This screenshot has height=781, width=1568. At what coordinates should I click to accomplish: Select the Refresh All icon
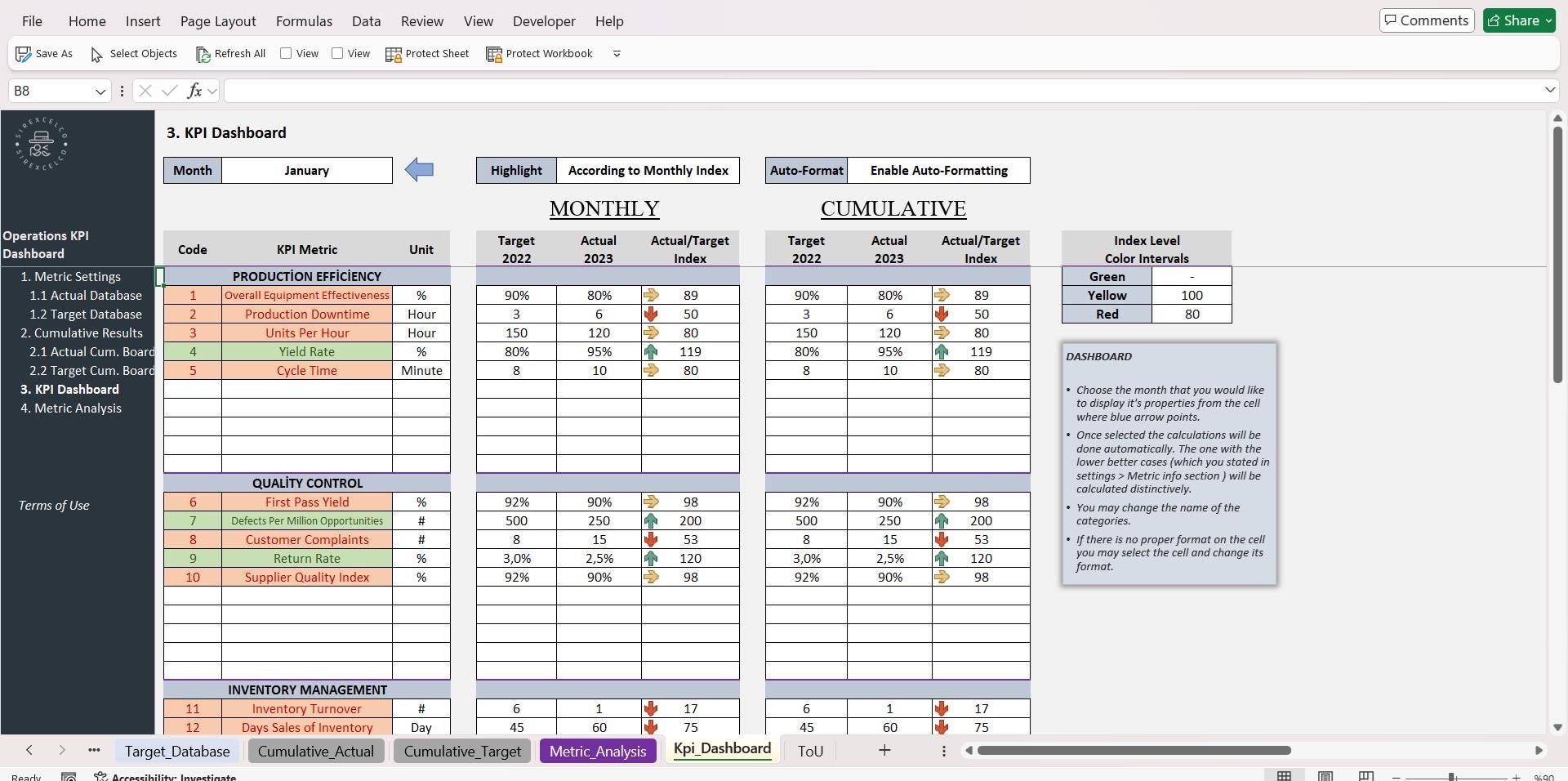coord(203,54)
